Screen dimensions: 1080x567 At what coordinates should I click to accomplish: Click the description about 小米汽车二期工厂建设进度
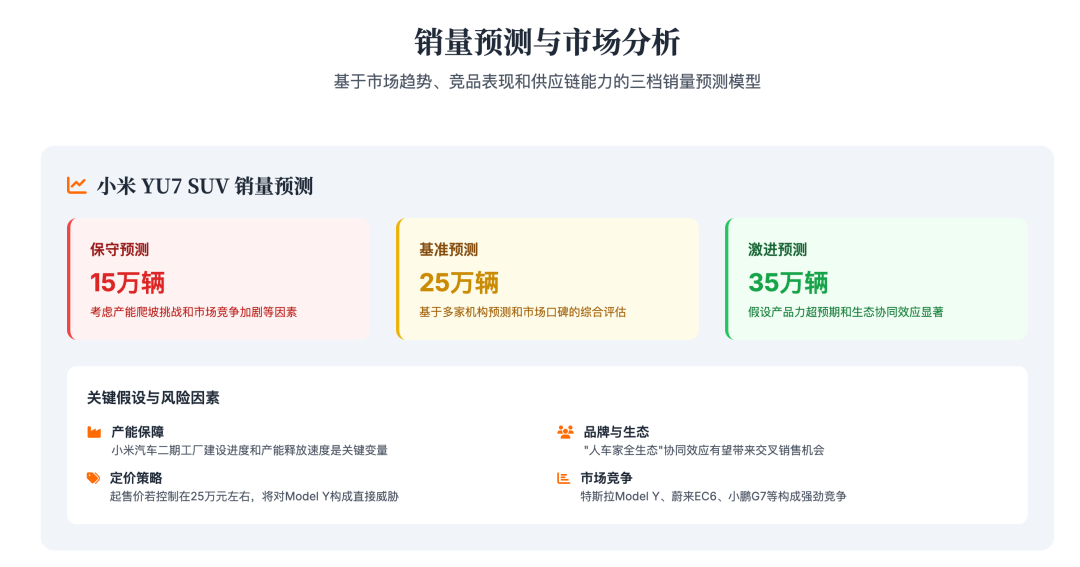tap(249, 451)
